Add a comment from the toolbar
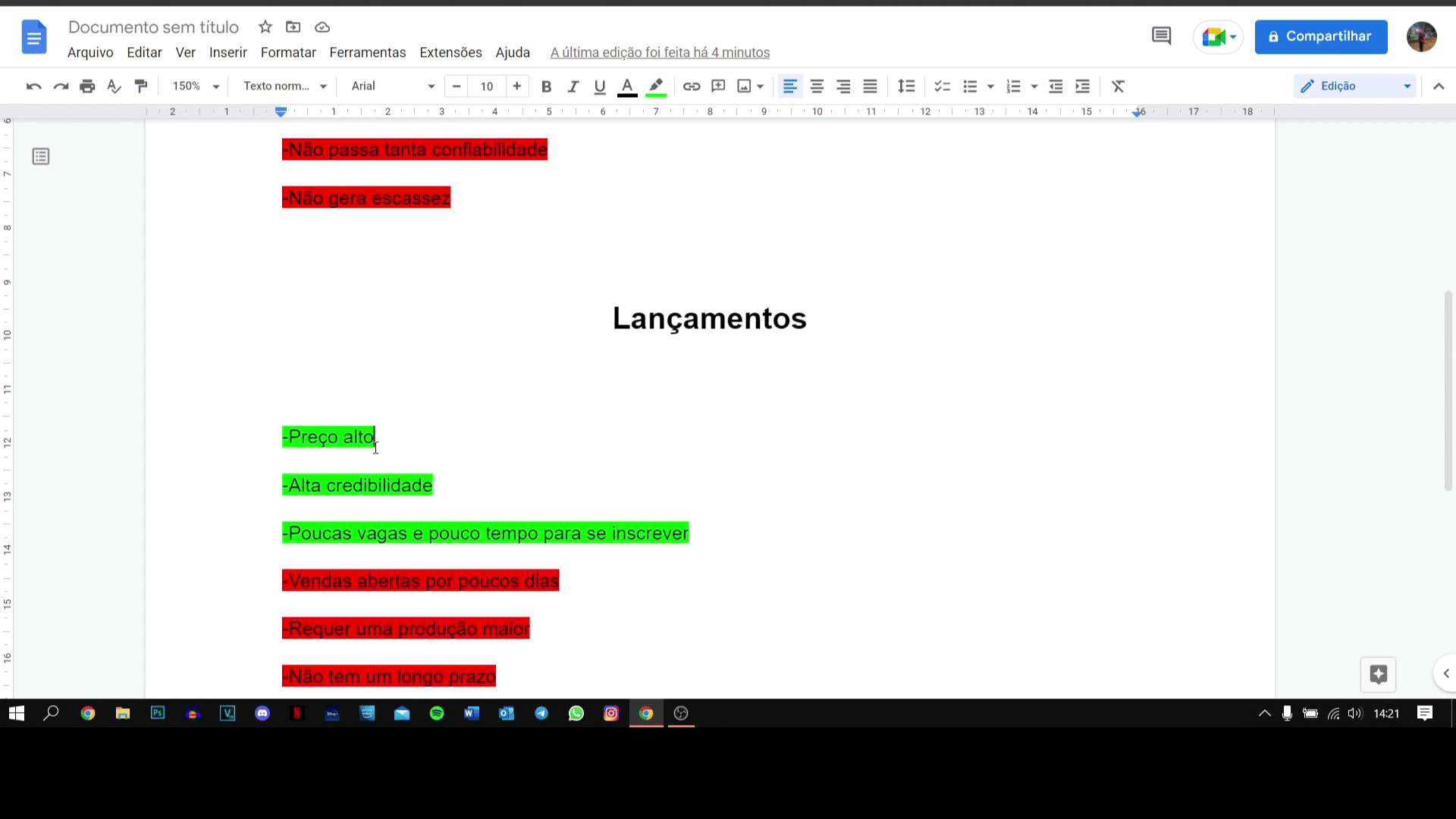1456x819 pixels. (x=718, y=86)
